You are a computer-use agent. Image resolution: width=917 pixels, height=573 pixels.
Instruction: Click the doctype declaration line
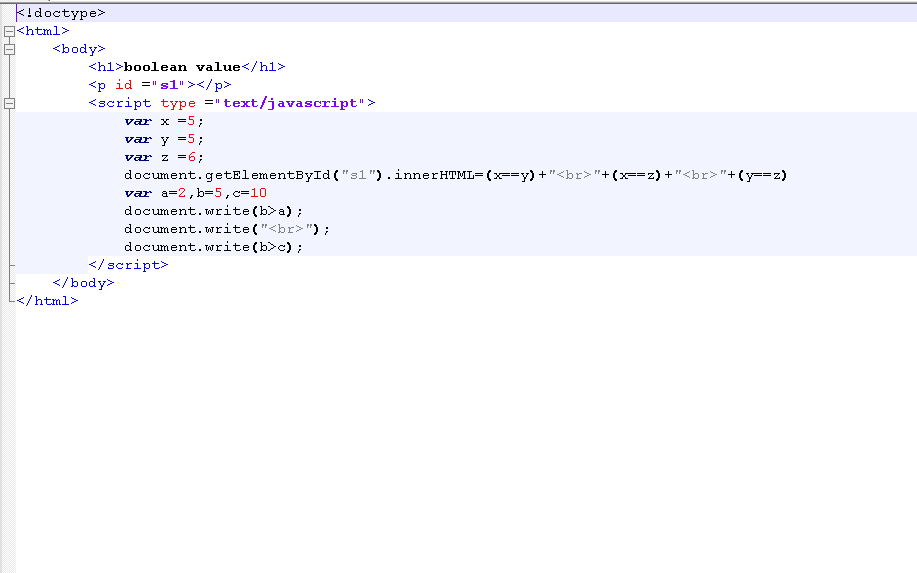click(60, 13)
